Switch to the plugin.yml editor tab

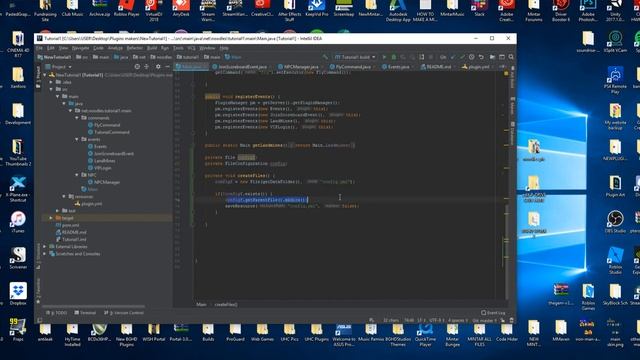coord(476,67)
